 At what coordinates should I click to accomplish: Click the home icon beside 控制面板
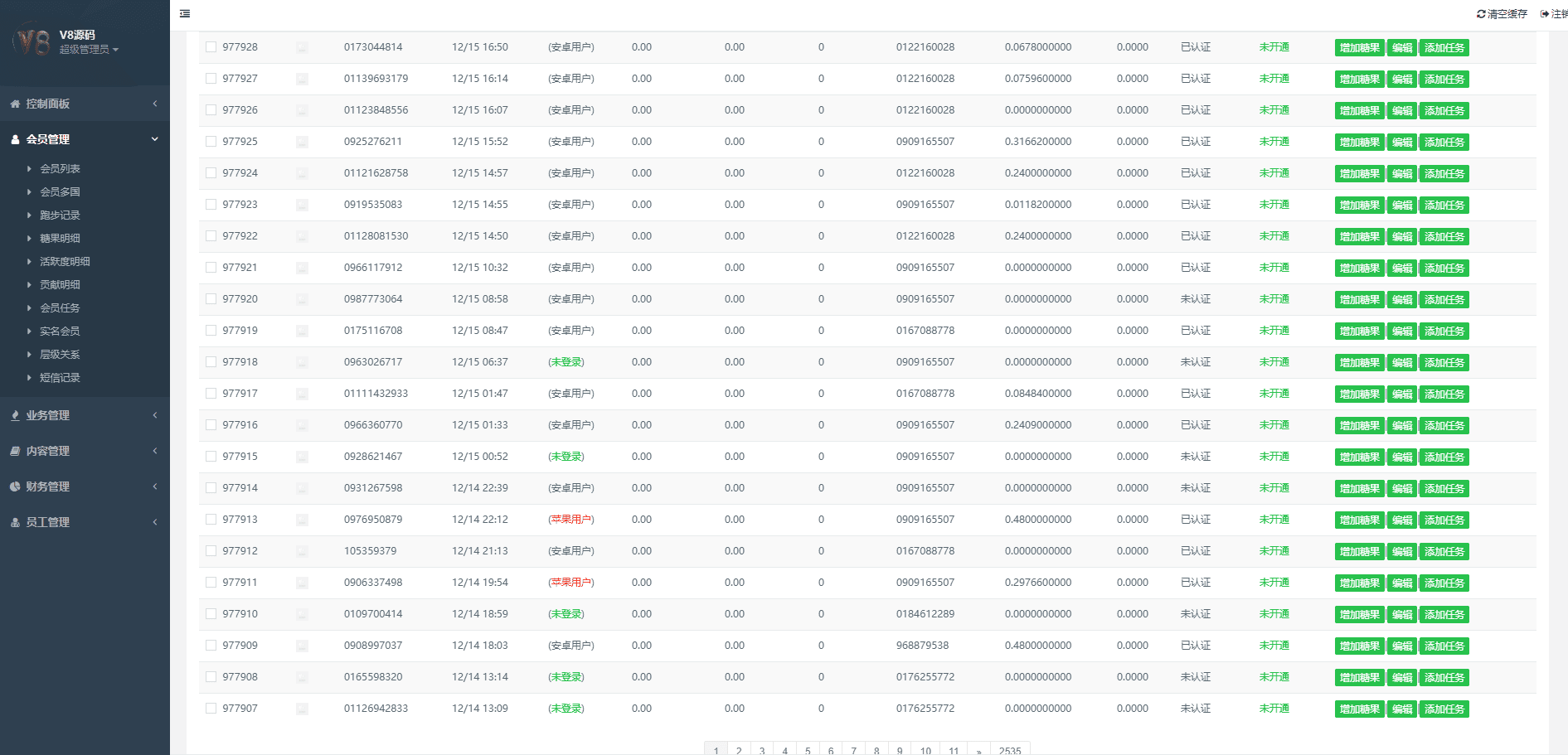coord(15,104)
